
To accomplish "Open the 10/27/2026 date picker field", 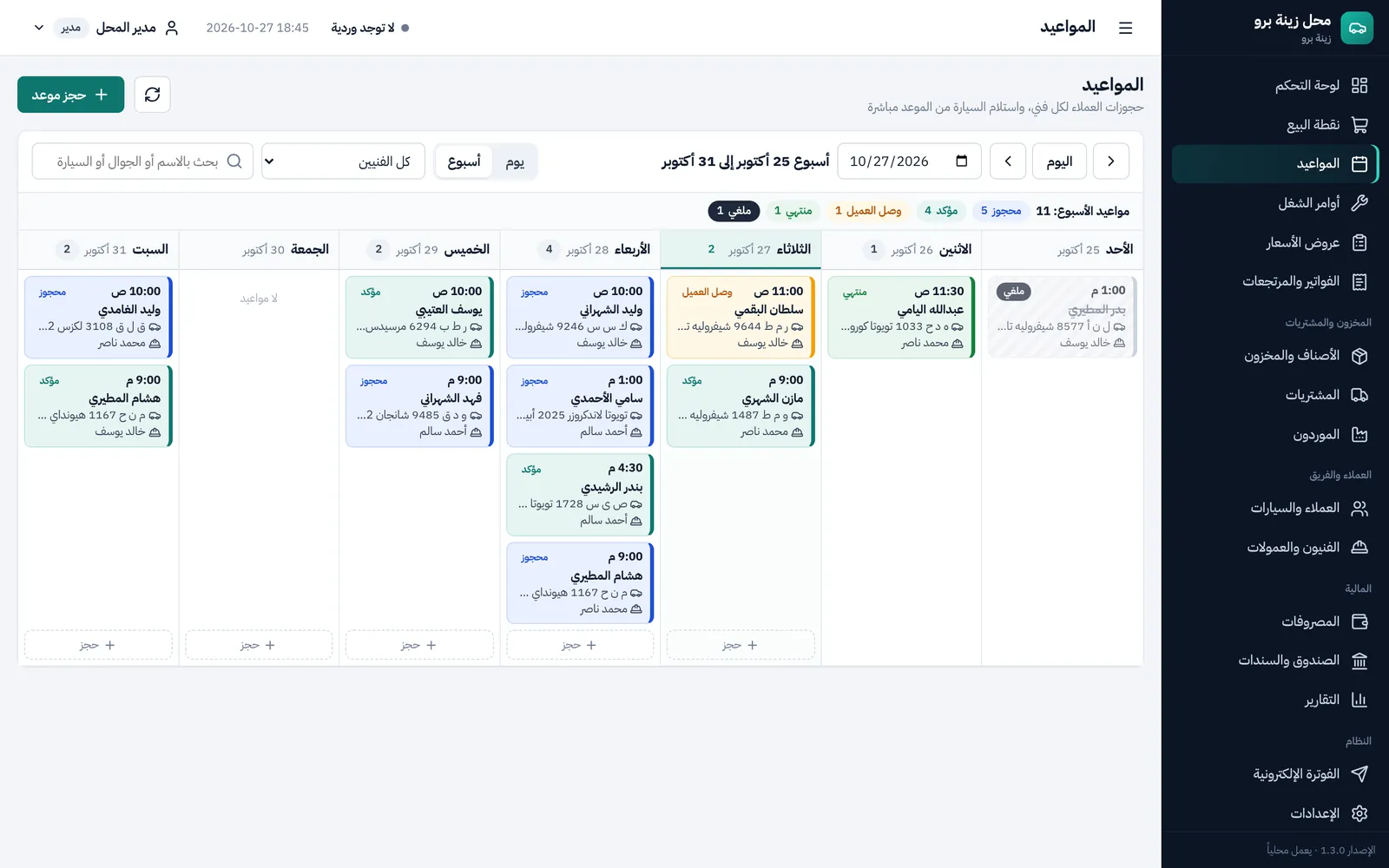I will [x=909, y=161].
